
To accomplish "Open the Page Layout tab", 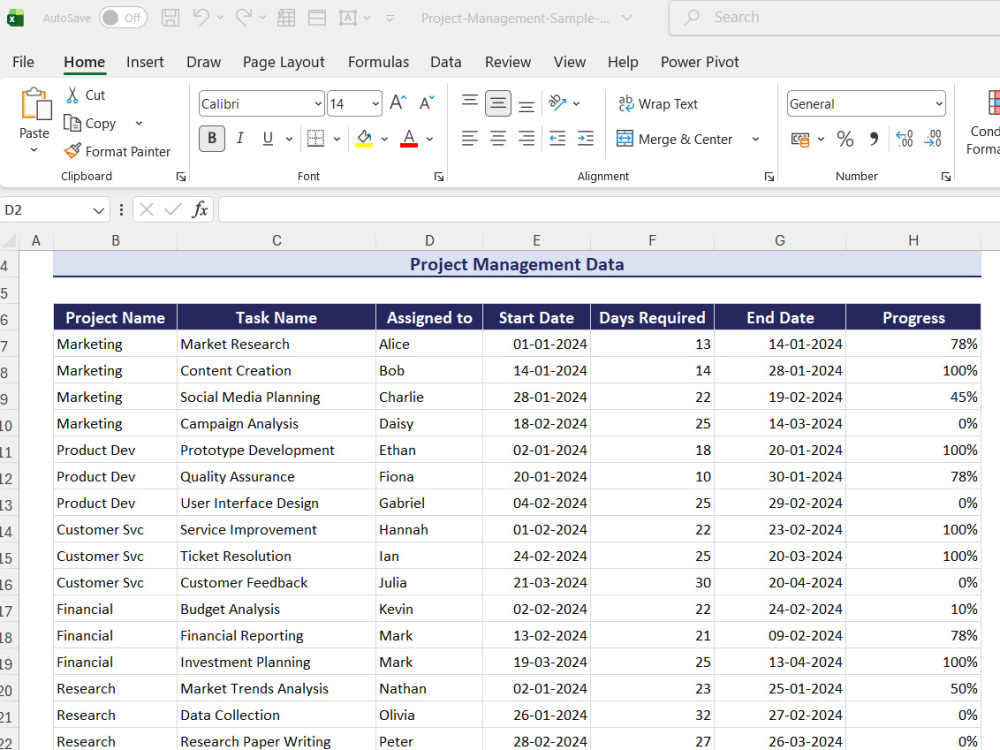I will pos(284,62).
